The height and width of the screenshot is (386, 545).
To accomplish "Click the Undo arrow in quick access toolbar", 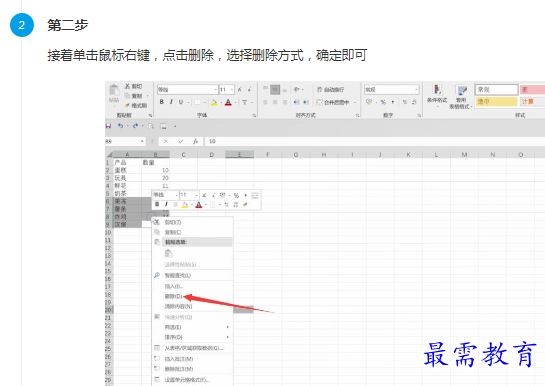I will [x=120, y=126].
